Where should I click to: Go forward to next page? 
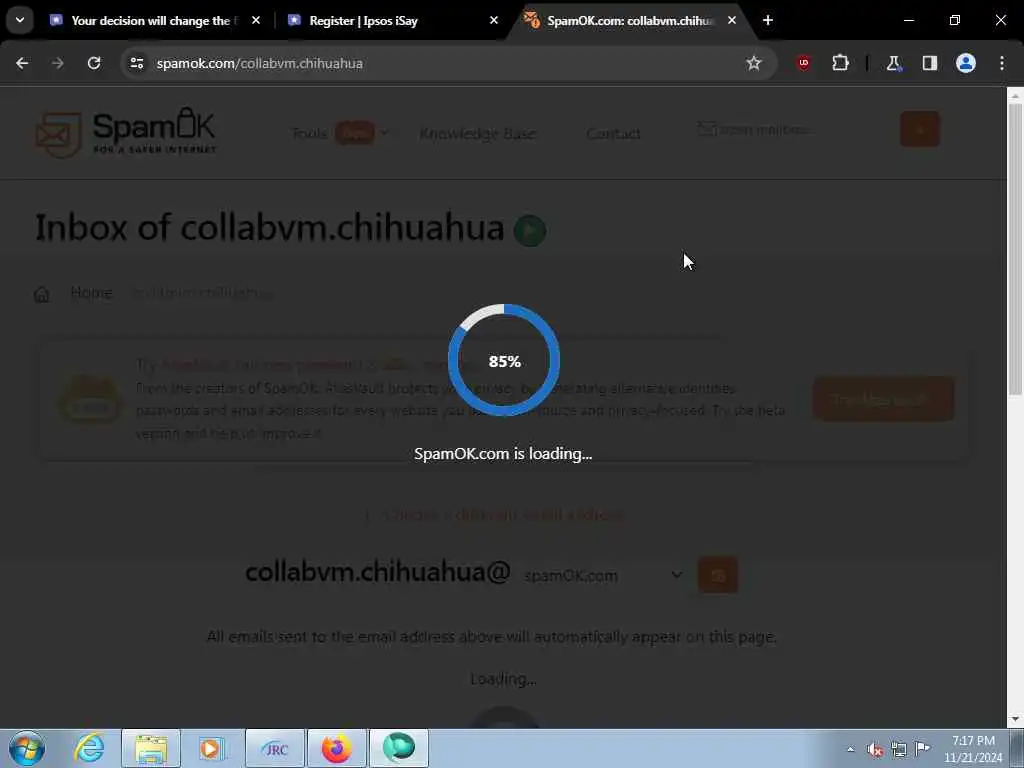58,63
